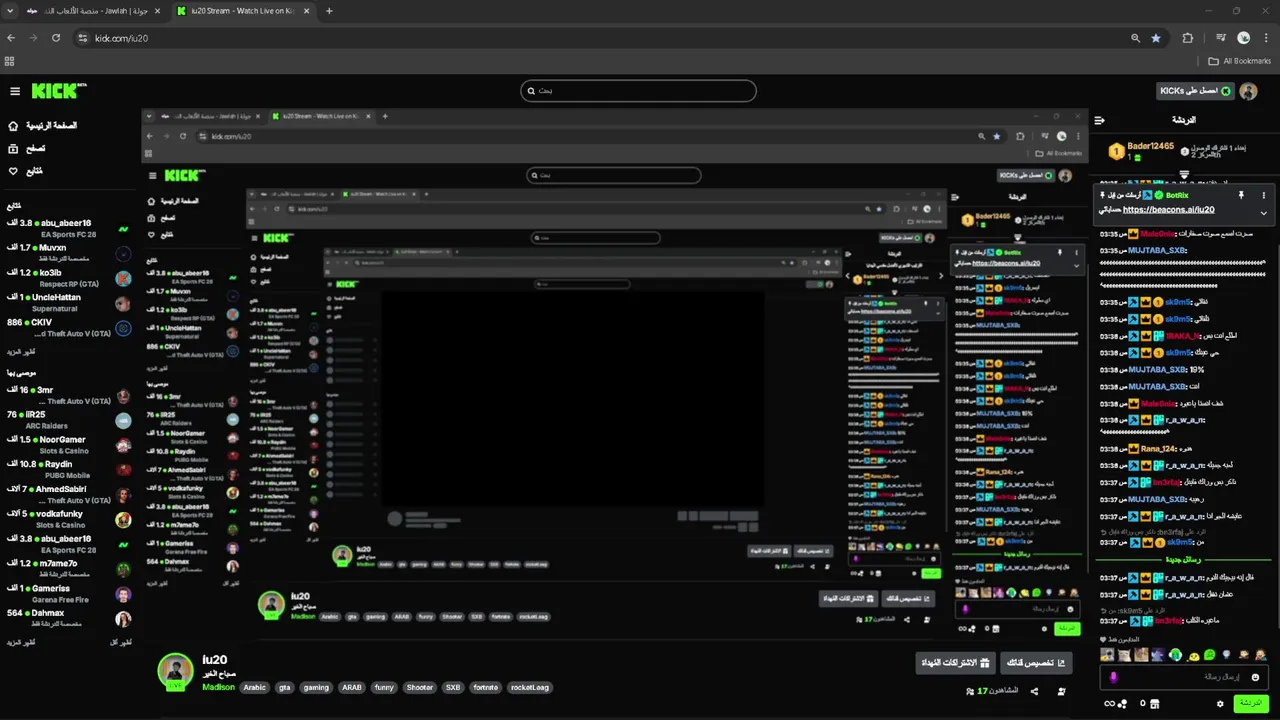The width and height of the screenshot is (1280, 720).
Task: Click the green Chat send button
Action: tap(1251, 703)
